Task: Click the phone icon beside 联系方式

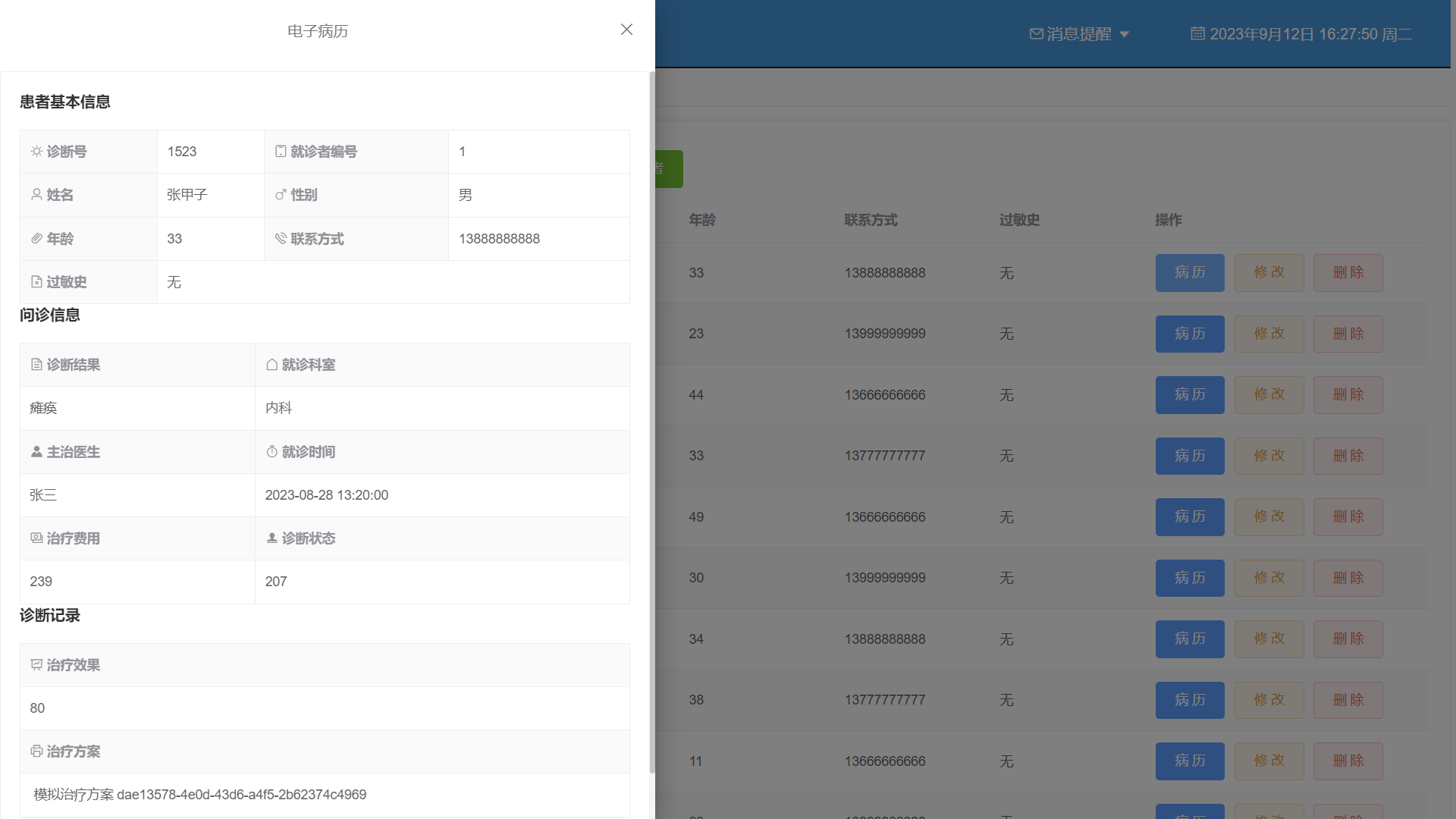Action: click(281, 239)
